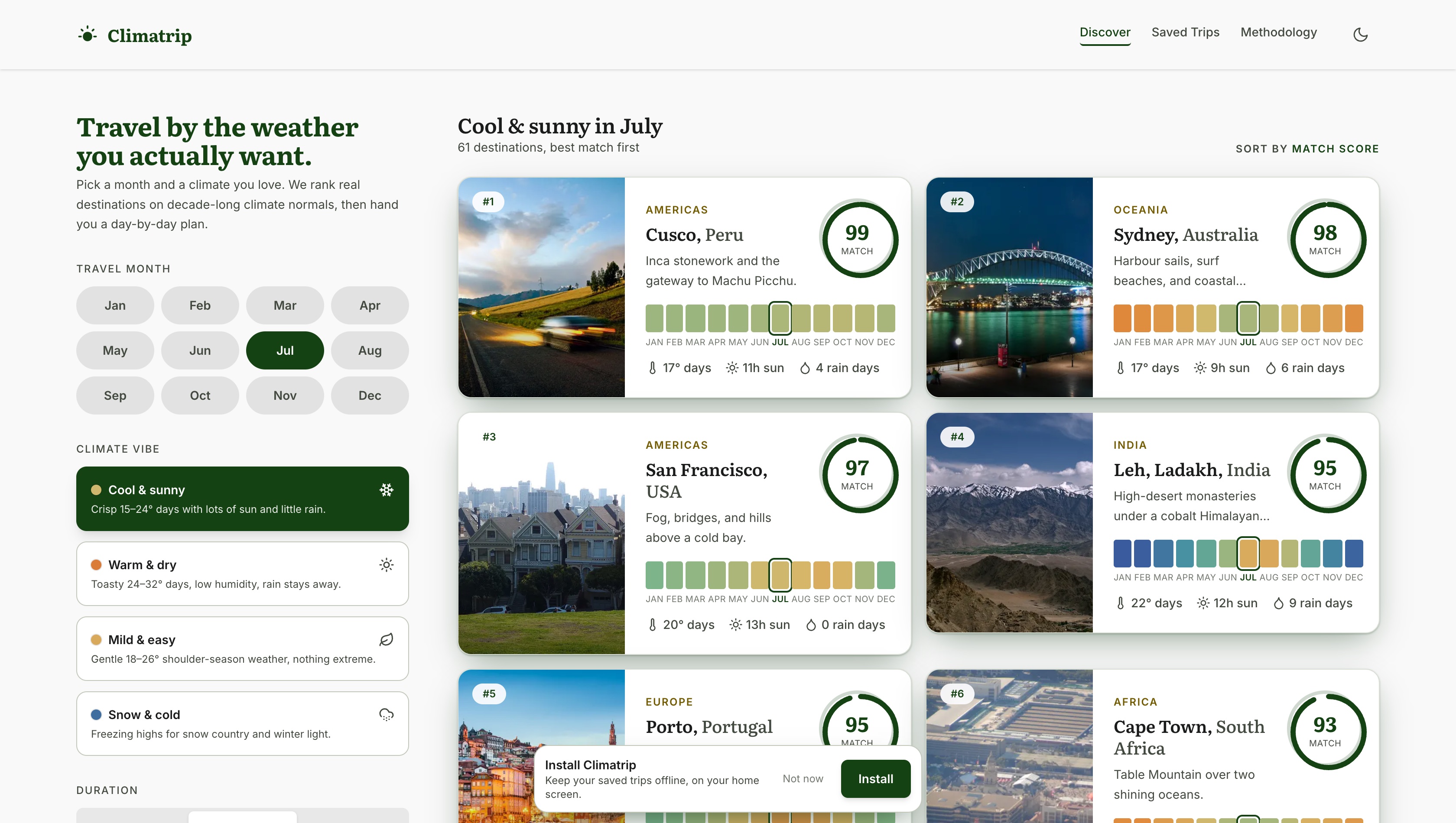Click Install button in install prompt
Screen dimensions: 1456x823
point(875,779)
